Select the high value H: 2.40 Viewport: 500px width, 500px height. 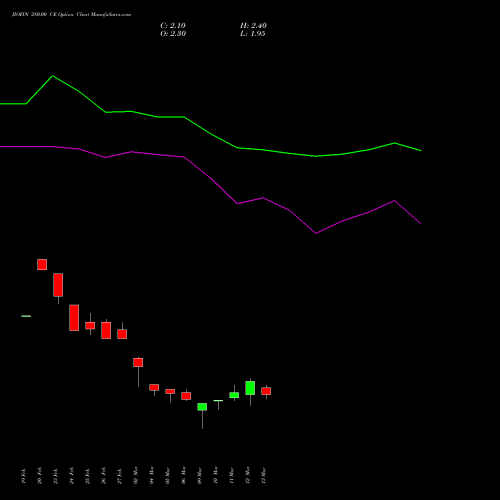pyautogui.click(x=253, y=26)
